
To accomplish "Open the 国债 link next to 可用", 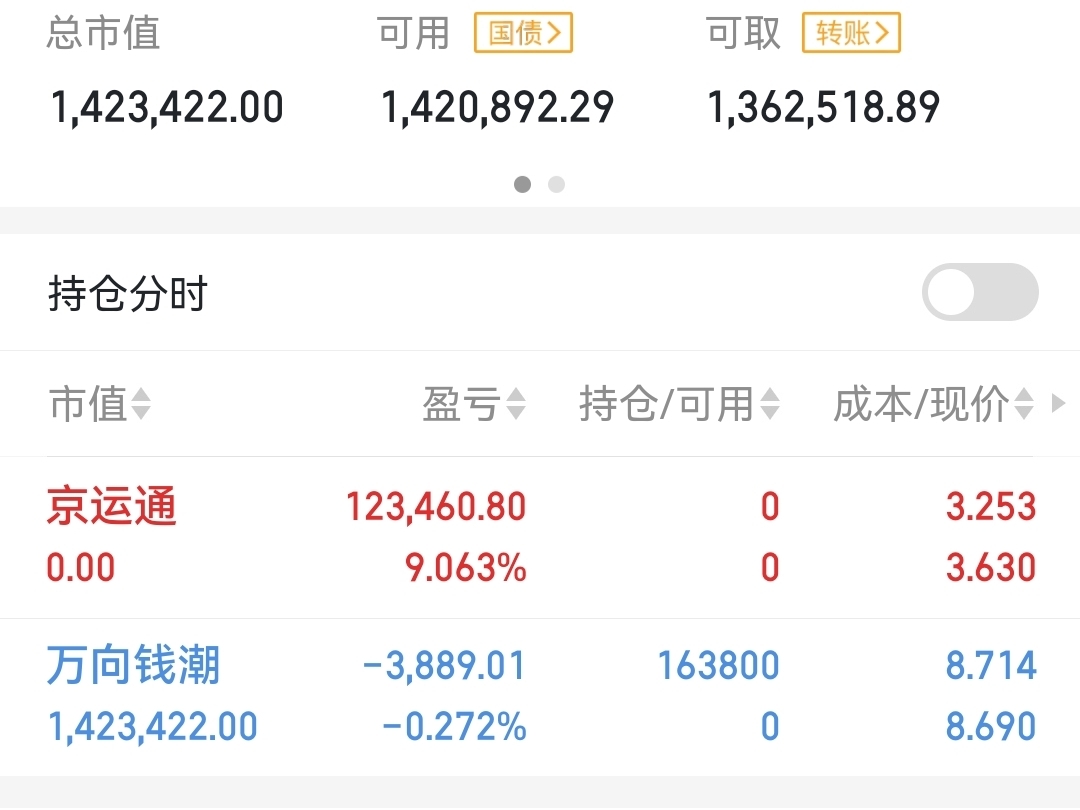I will [523, 32].
